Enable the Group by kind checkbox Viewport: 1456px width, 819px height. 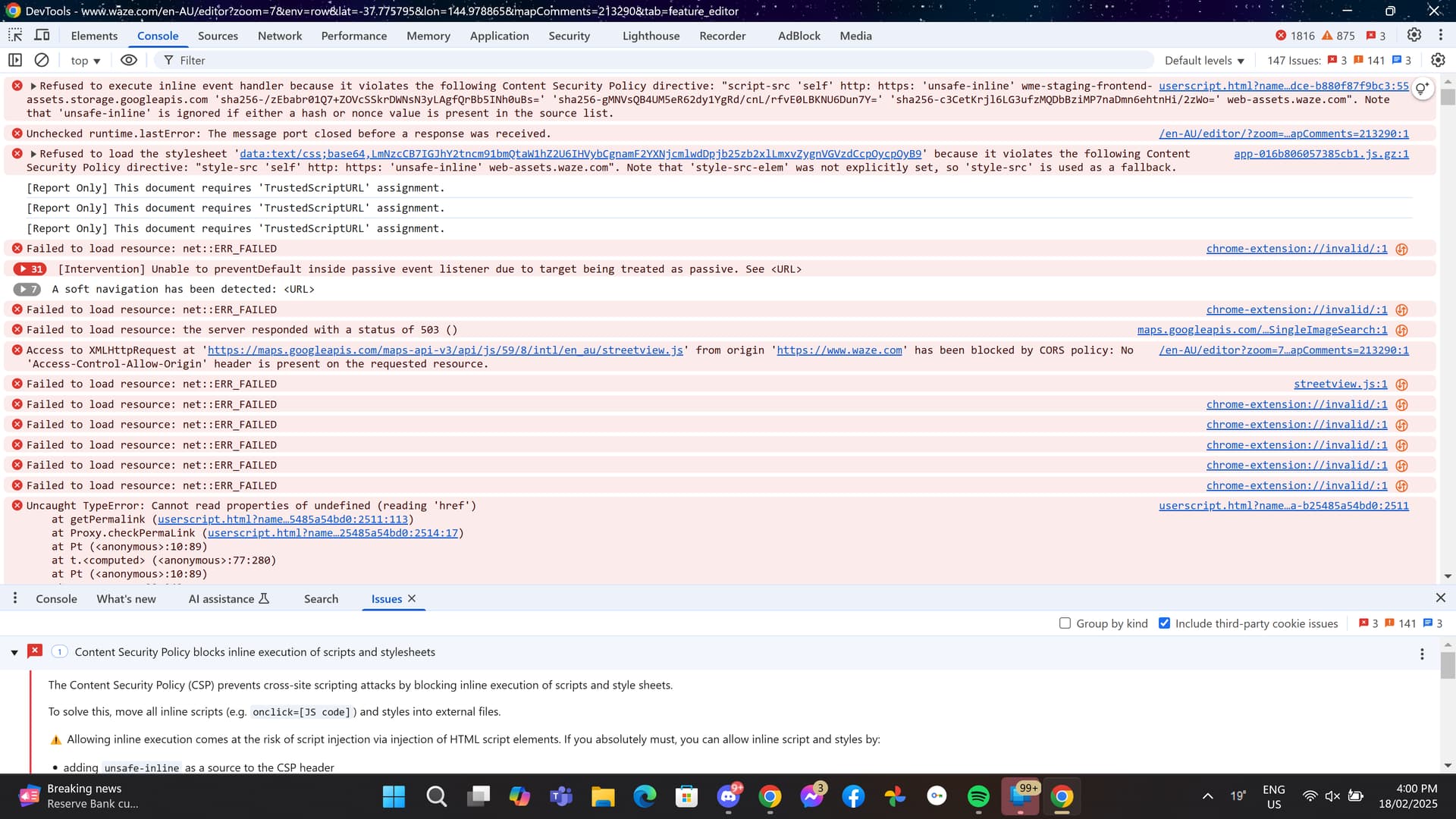click(x=1065, y=623)
